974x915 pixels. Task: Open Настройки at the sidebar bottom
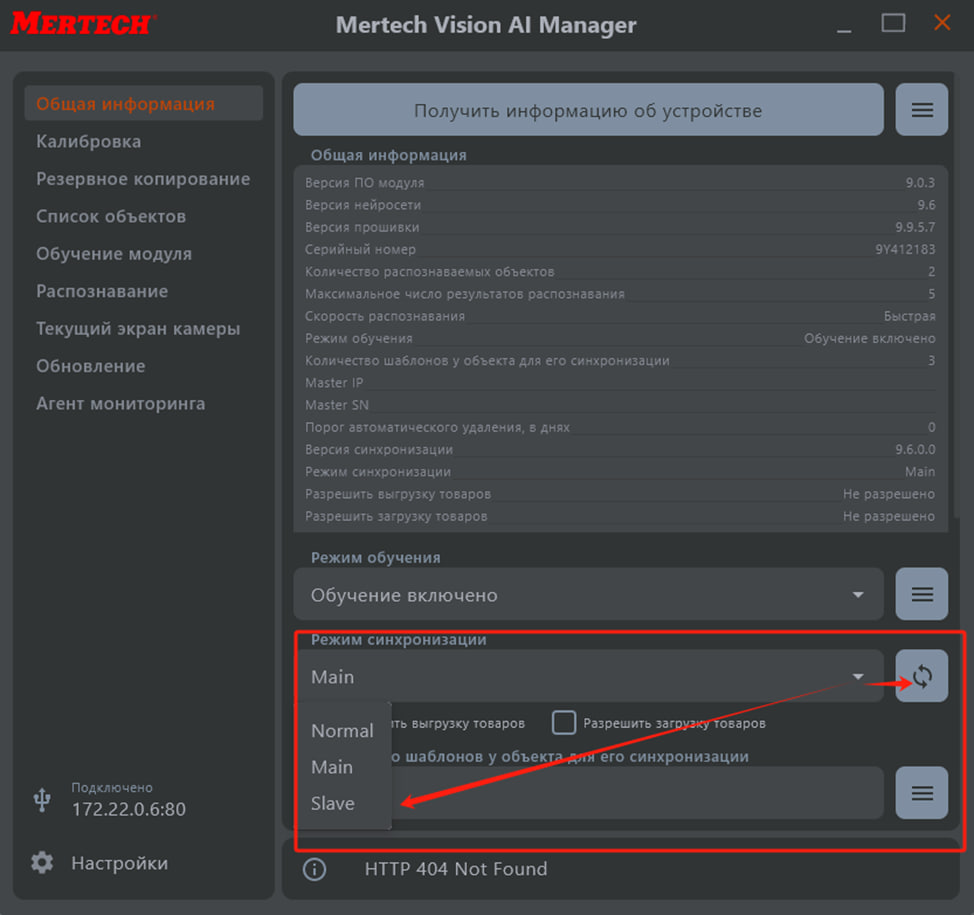[x=119, y=863]
